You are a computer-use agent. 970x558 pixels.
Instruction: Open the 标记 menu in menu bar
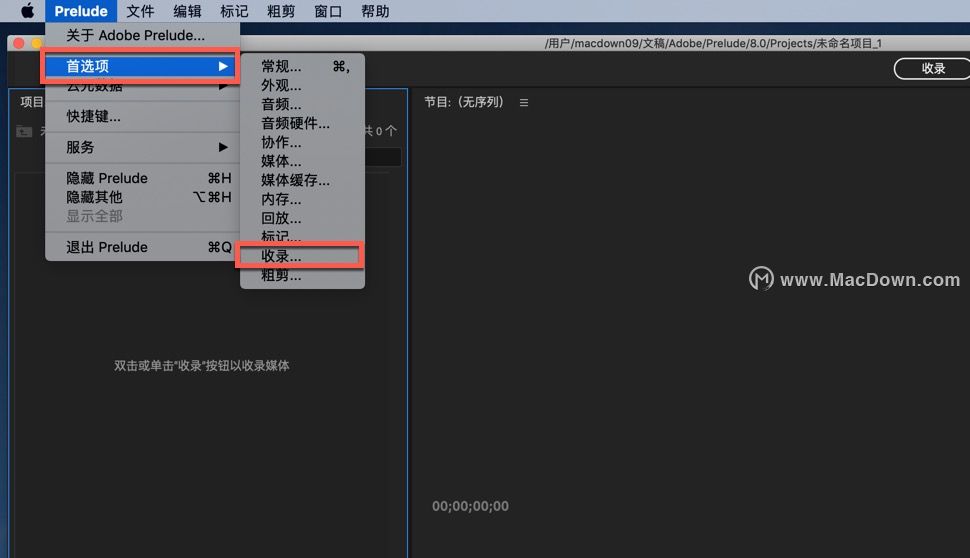[x=234, y=11]
